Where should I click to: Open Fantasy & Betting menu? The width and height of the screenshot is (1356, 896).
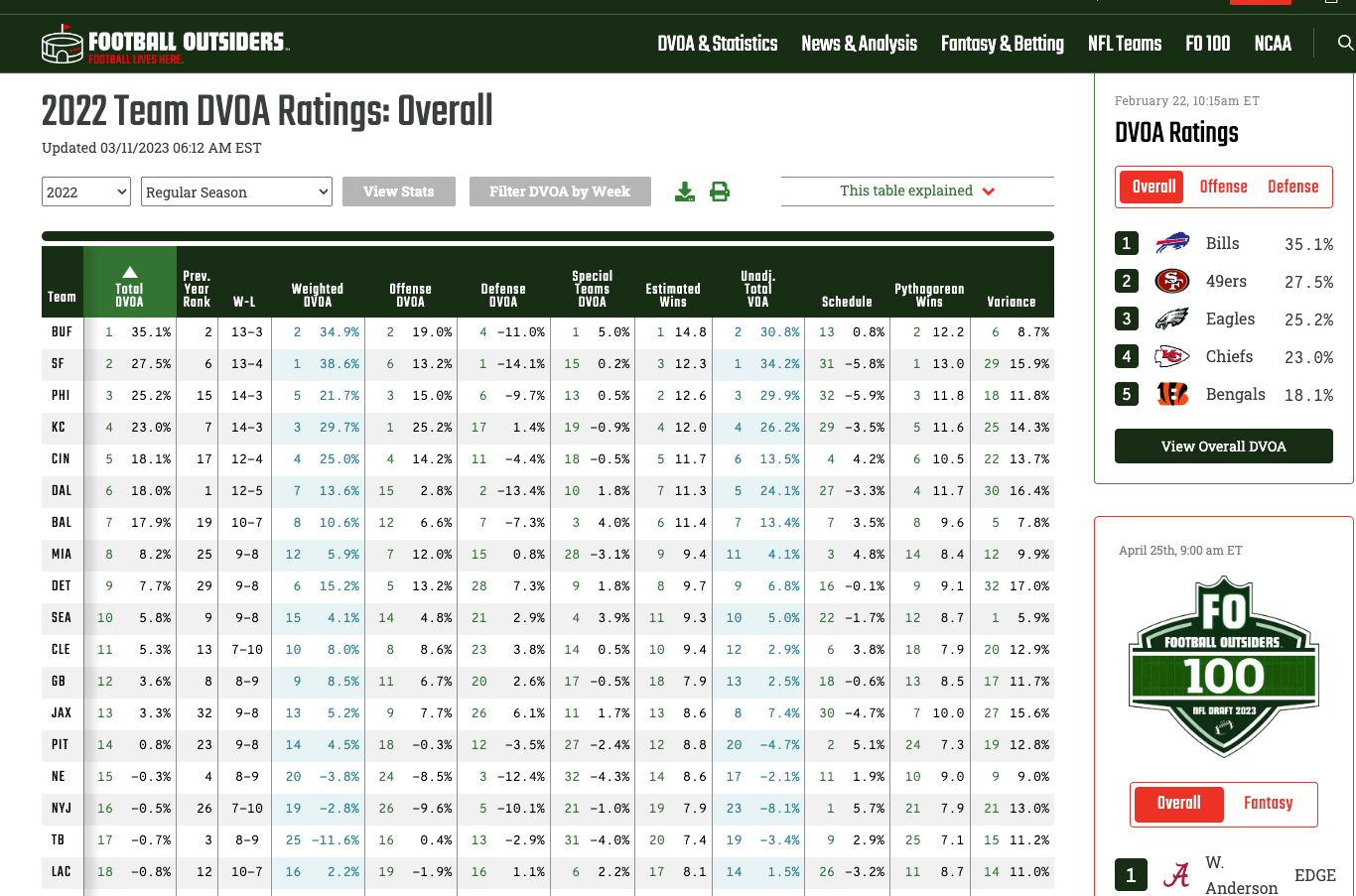1003,44
